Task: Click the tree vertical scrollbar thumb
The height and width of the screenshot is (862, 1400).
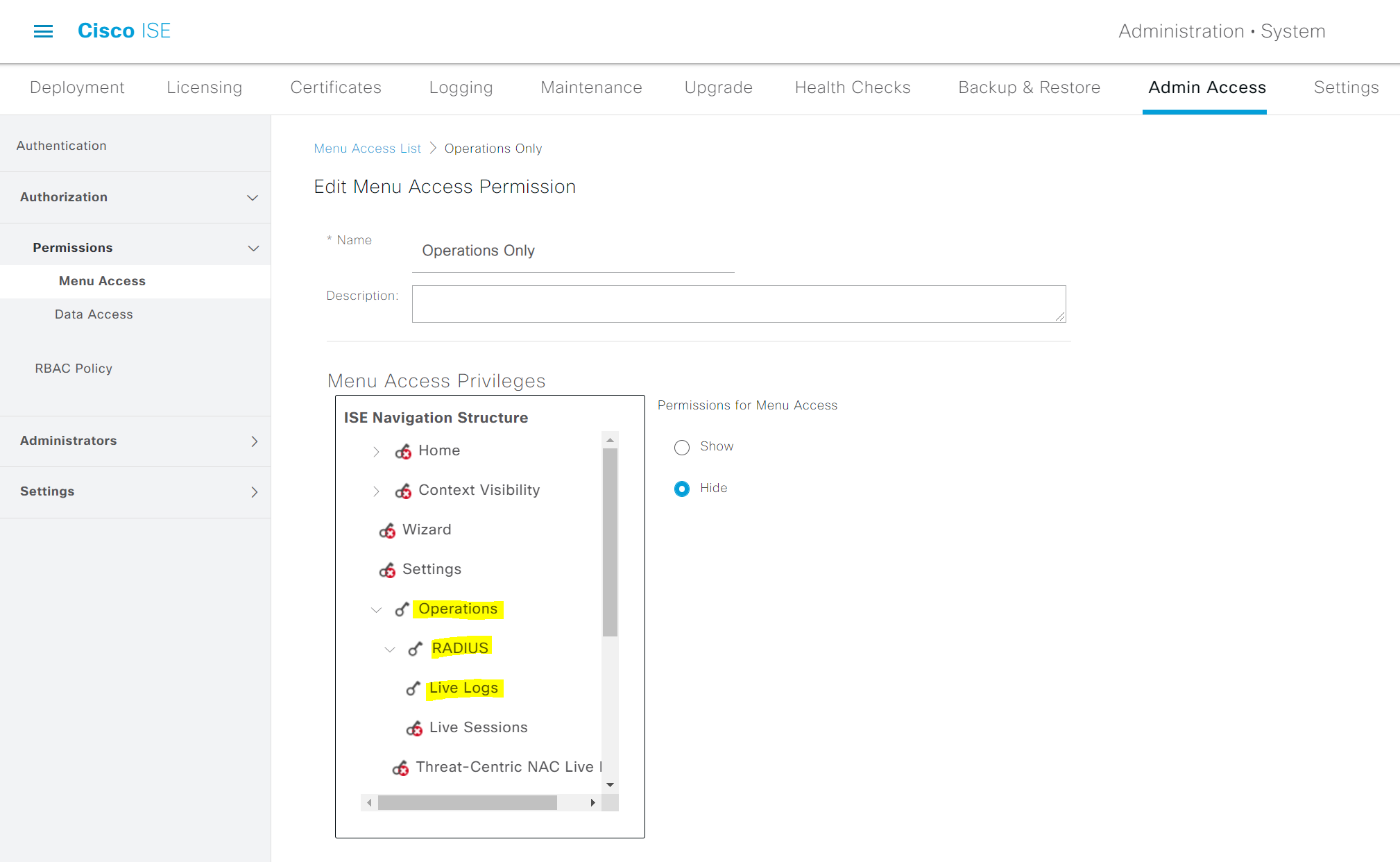Action: (610, 542)
